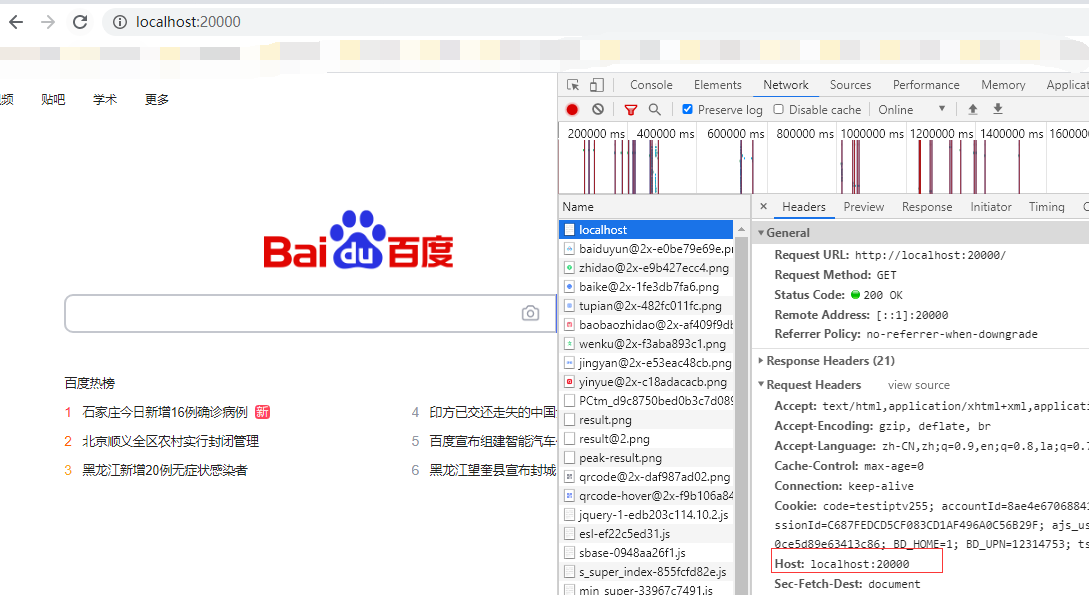Go back with the browser back arrow

click(16, 22)
